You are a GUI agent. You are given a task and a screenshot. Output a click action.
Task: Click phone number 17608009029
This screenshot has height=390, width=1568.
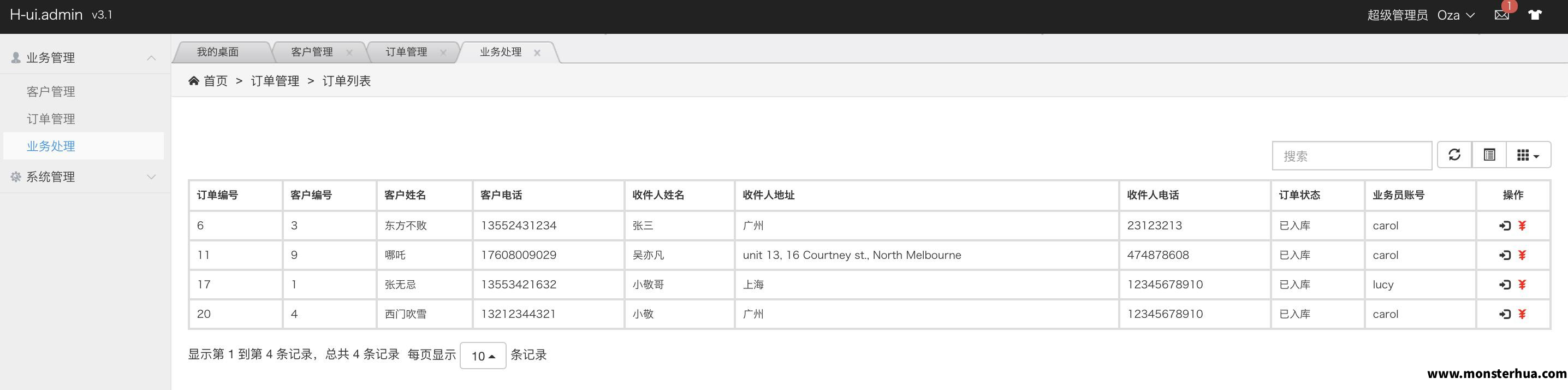(519, 255)
